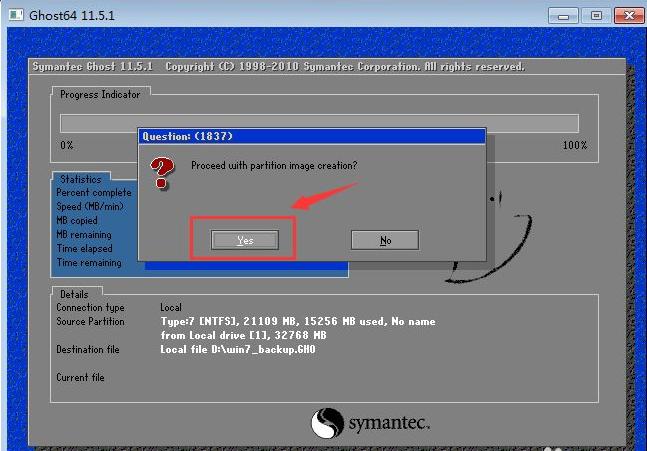Select the Progress Indicator label

click(100, 94)
